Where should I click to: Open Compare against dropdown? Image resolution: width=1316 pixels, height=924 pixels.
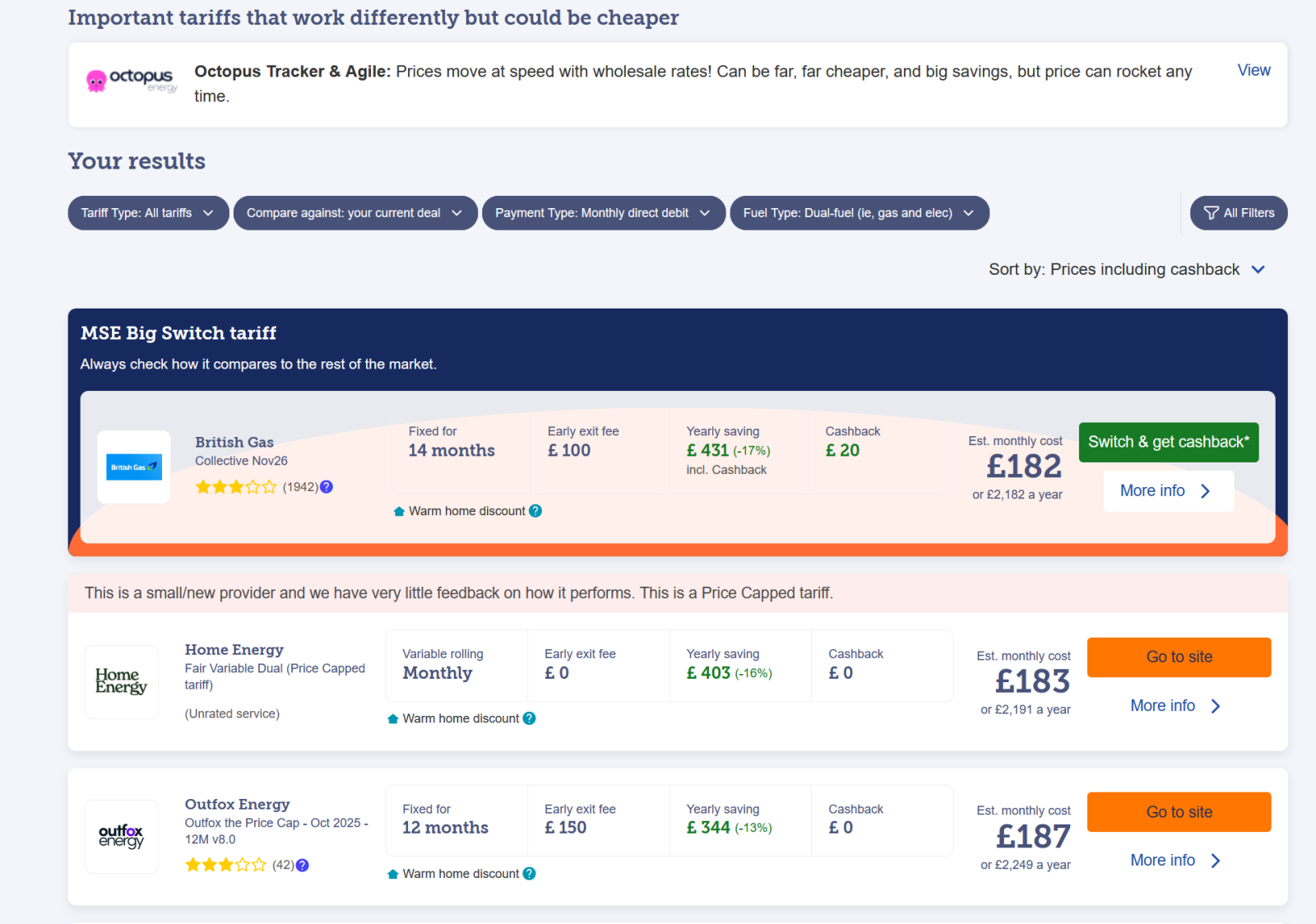point(354,213)
